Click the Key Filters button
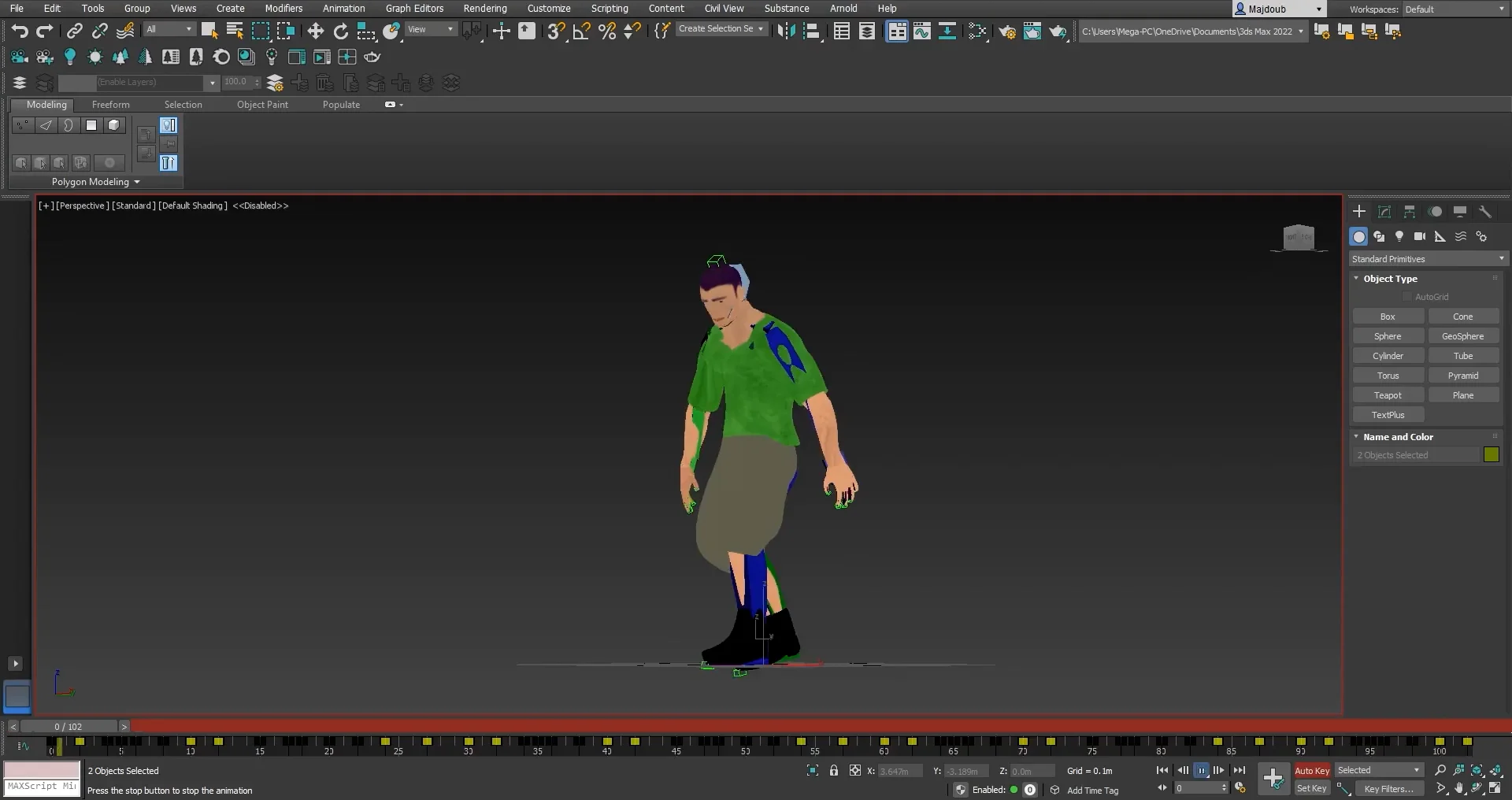Screen dimensions: 1512x800 (x=1388, y=789)
